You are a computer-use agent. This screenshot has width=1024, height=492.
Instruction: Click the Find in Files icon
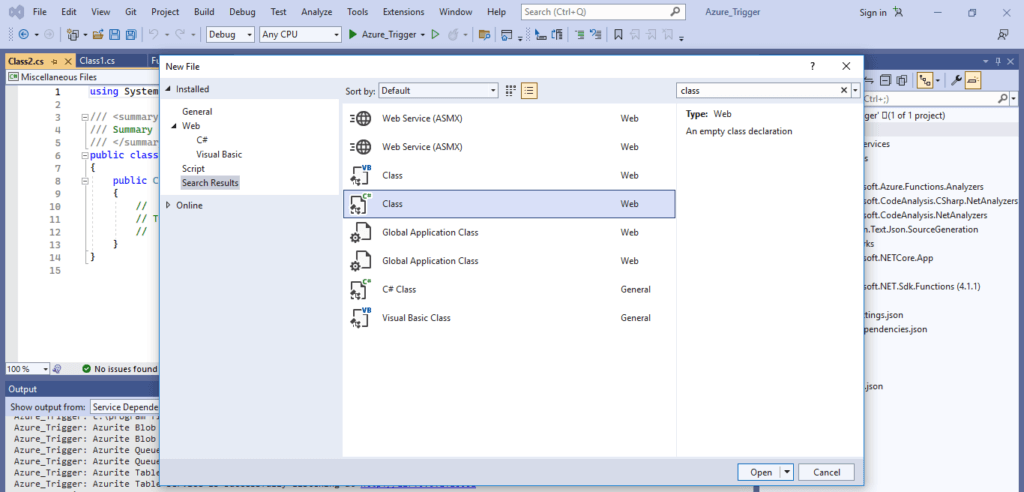[x=484, y=35]
